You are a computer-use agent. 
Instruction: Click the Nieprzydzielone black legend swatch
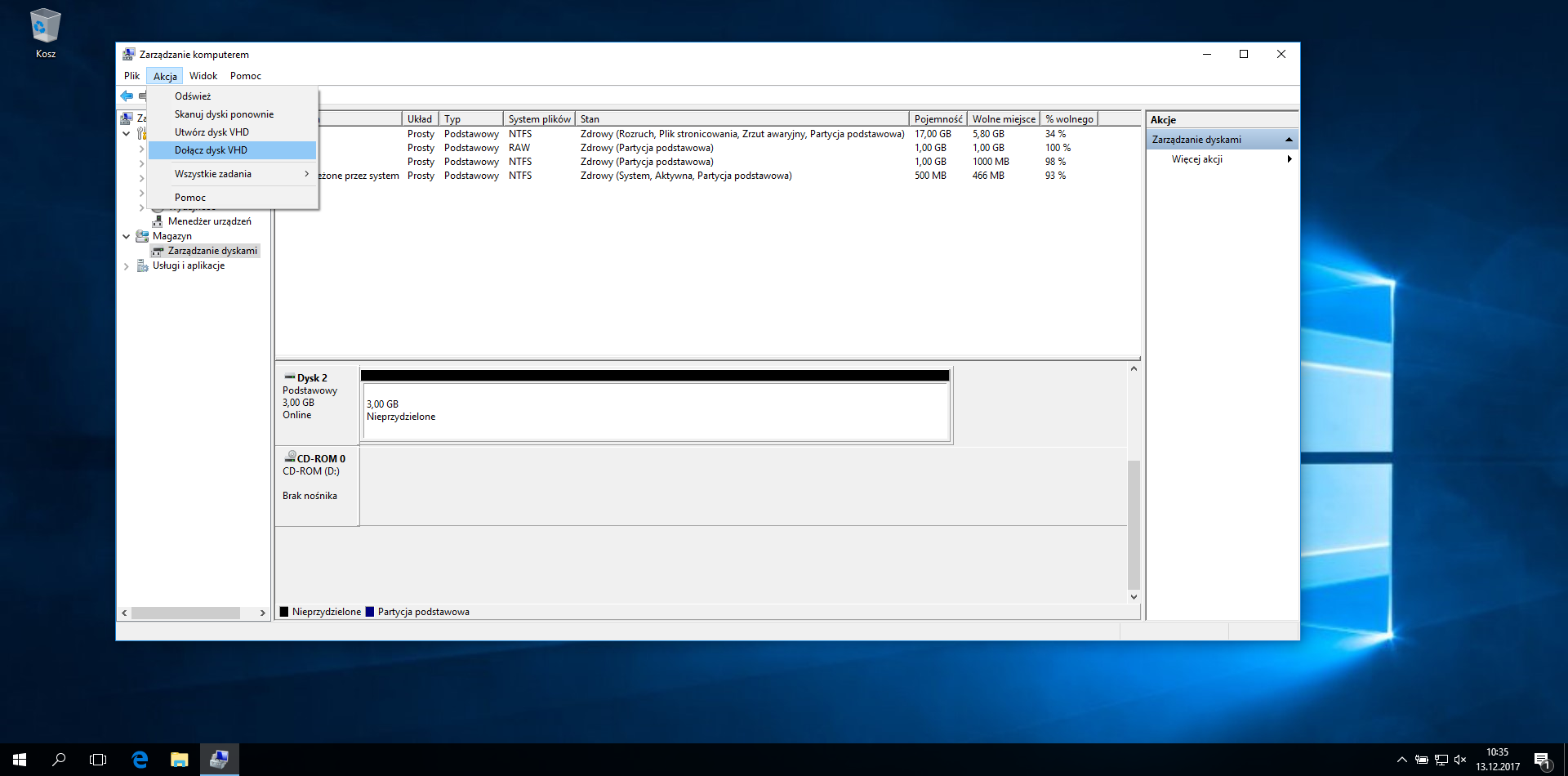pos(284,612)
